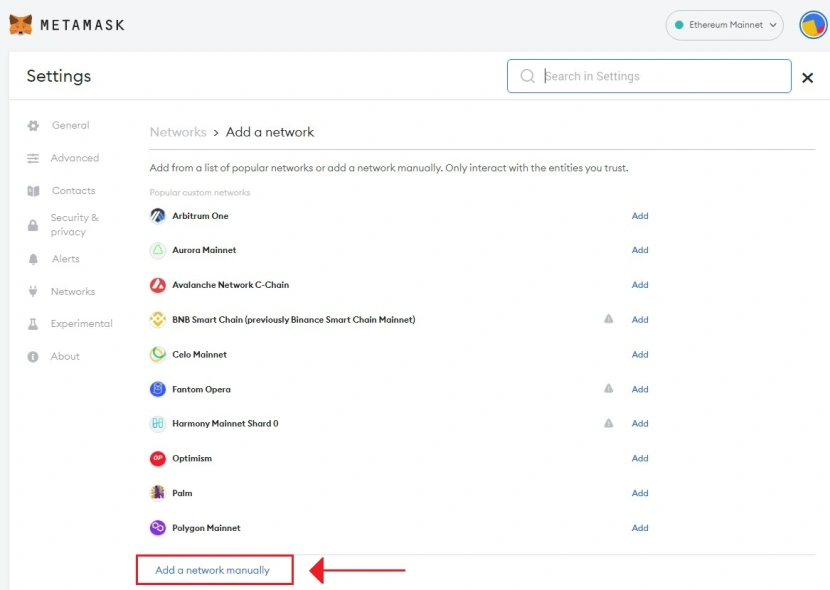Click the Aurora Mainnet logo
Viewport: 830px width, 590px height.
(158, 250)
